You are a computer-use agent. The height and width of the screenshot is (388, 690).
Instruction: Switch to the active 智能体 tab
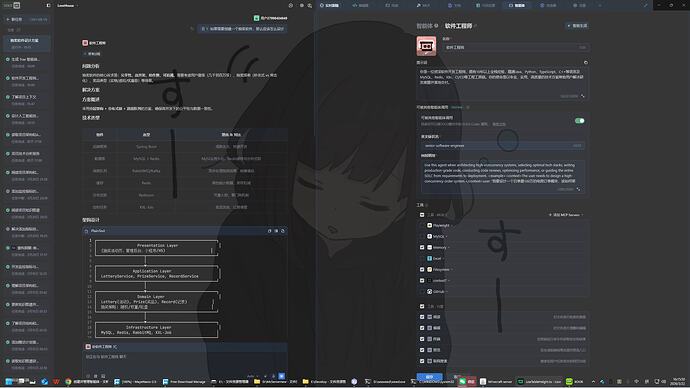(x=517, y=6)
